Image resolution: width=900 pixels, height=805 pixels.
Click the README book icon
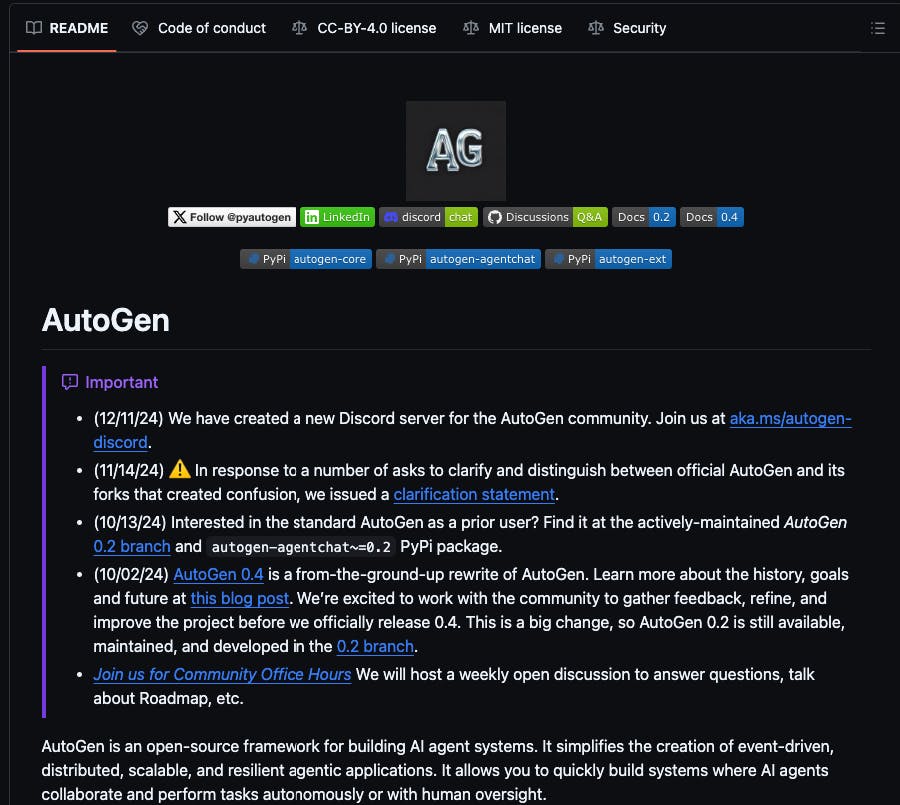pyautogui.click(x=34, y=28)
